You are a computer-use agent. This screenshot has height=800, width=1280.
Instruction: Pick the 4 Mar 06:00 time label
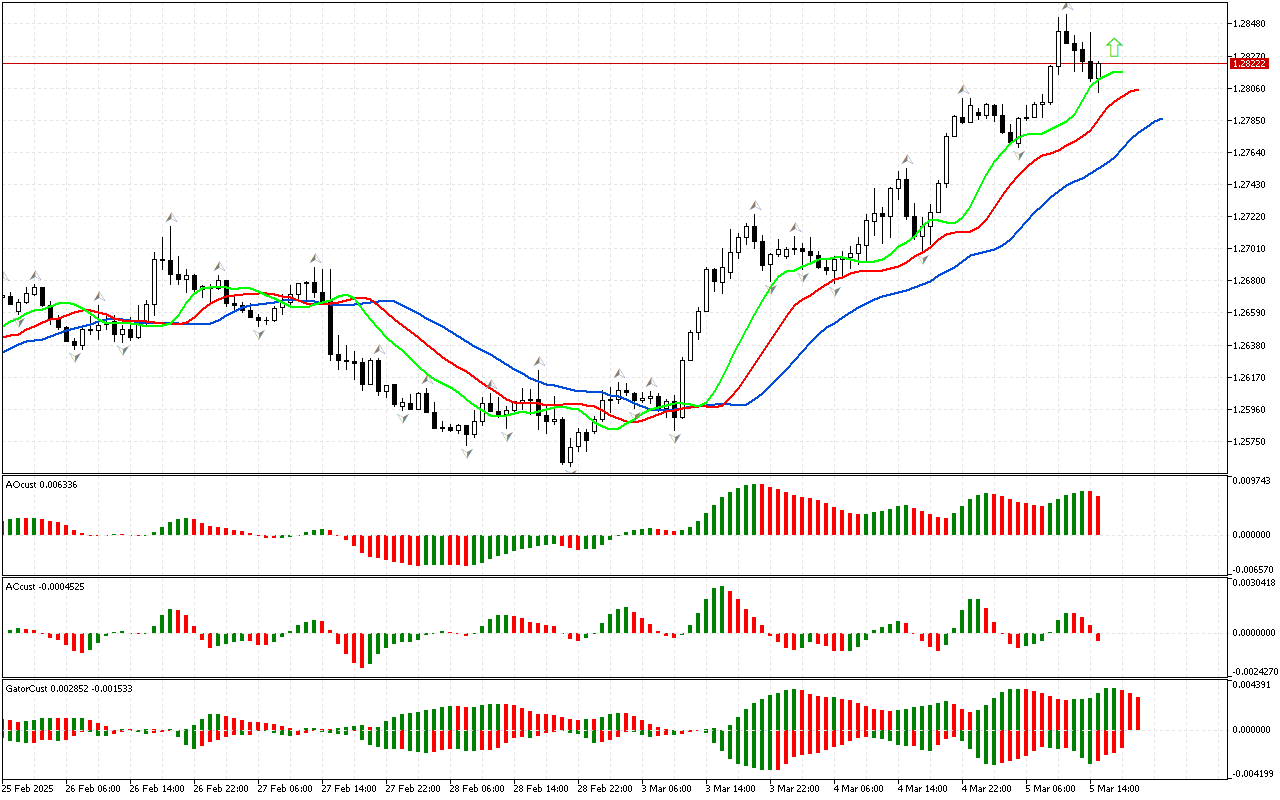coord(861,788)
